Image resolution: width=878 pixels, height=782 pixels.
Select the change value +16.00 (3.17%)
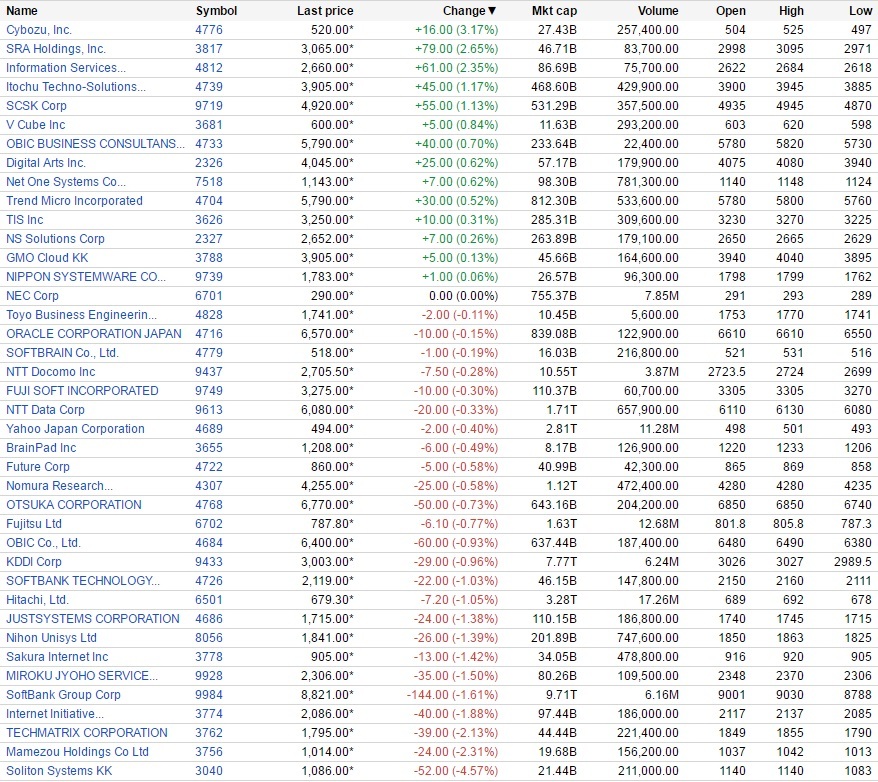(456, 30)
